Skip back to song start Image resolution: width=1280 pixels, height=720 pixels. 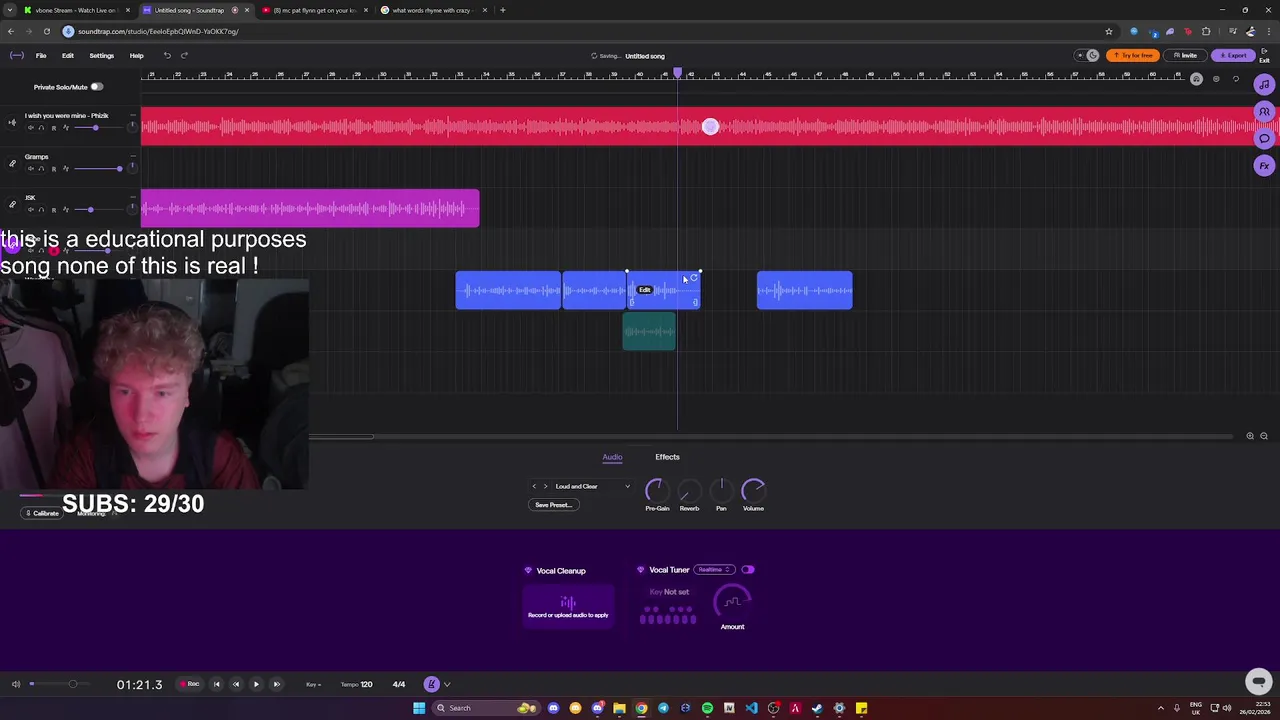(x=216, y=684)
